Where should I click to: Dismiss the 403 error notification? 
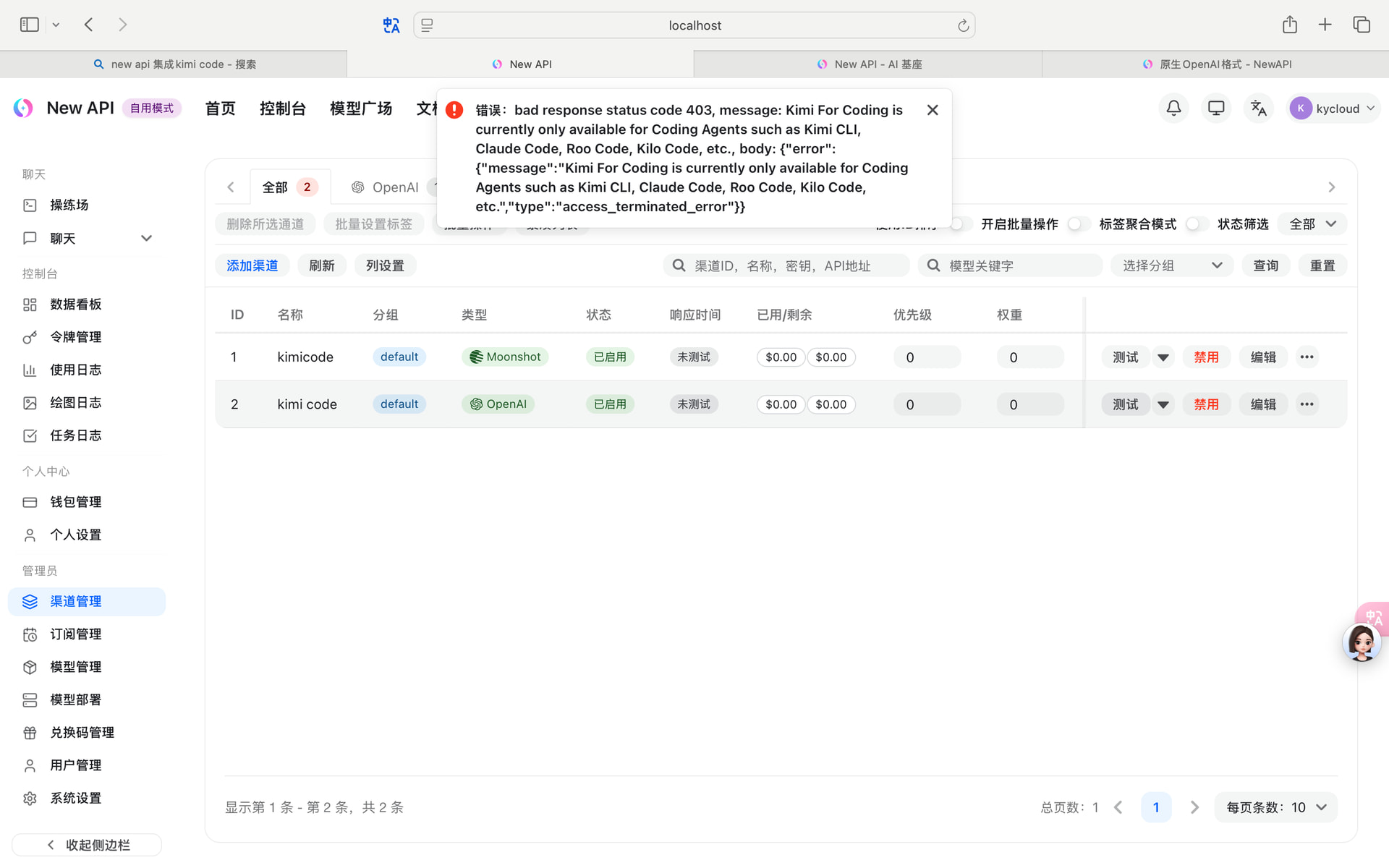pos(933,110)
